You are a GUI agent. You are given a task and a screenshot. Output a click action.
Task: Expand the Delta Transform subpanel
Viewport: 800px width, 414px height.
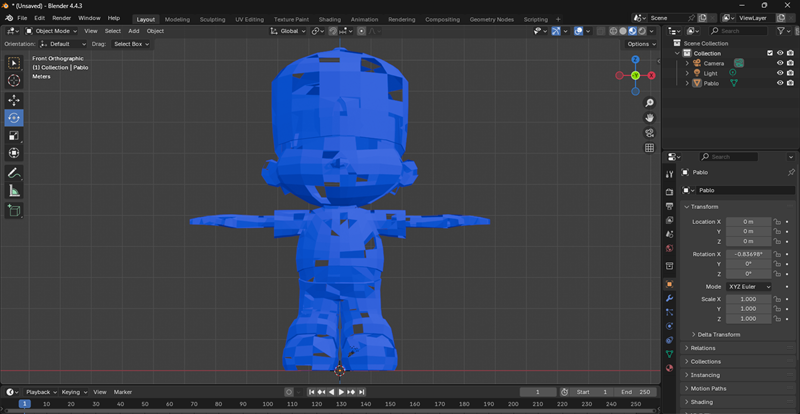coord(719,334)
